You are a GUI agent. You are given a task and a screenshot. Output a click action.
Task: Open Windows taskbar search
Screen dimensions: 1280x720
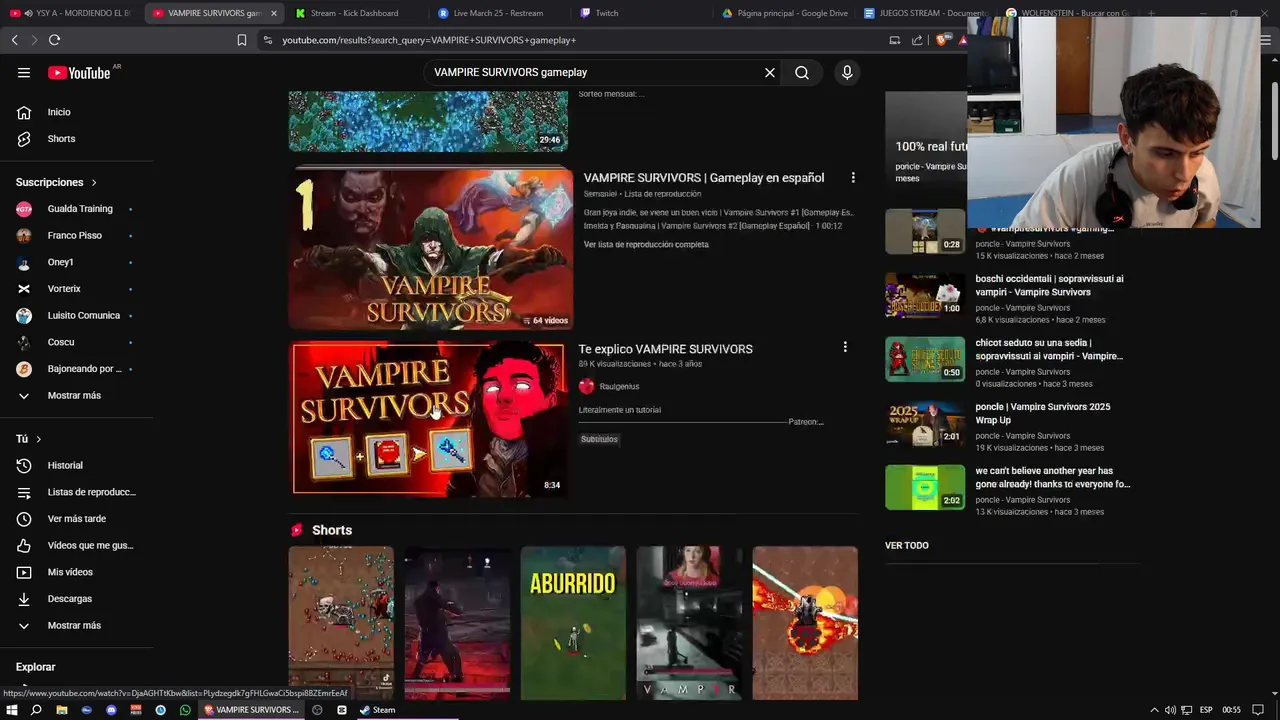coord(36,710)
